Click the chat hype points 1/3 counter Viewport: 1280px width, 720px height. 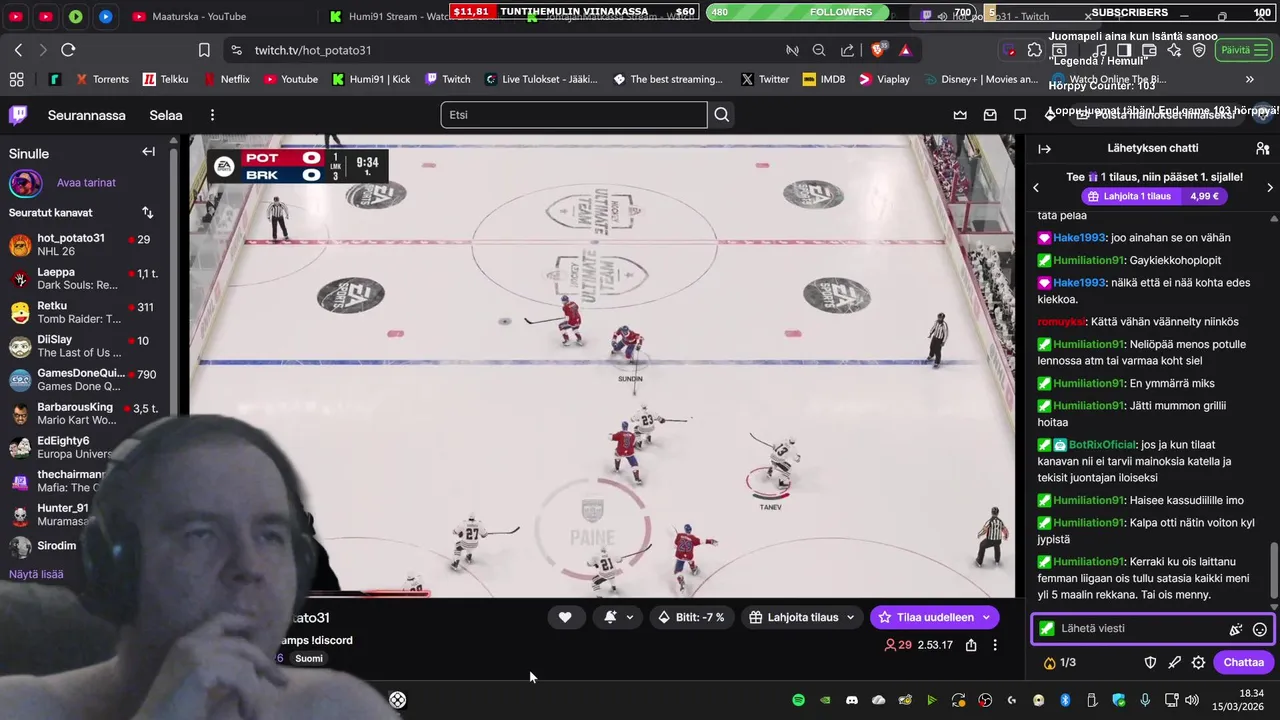[x=1060, y=662]
